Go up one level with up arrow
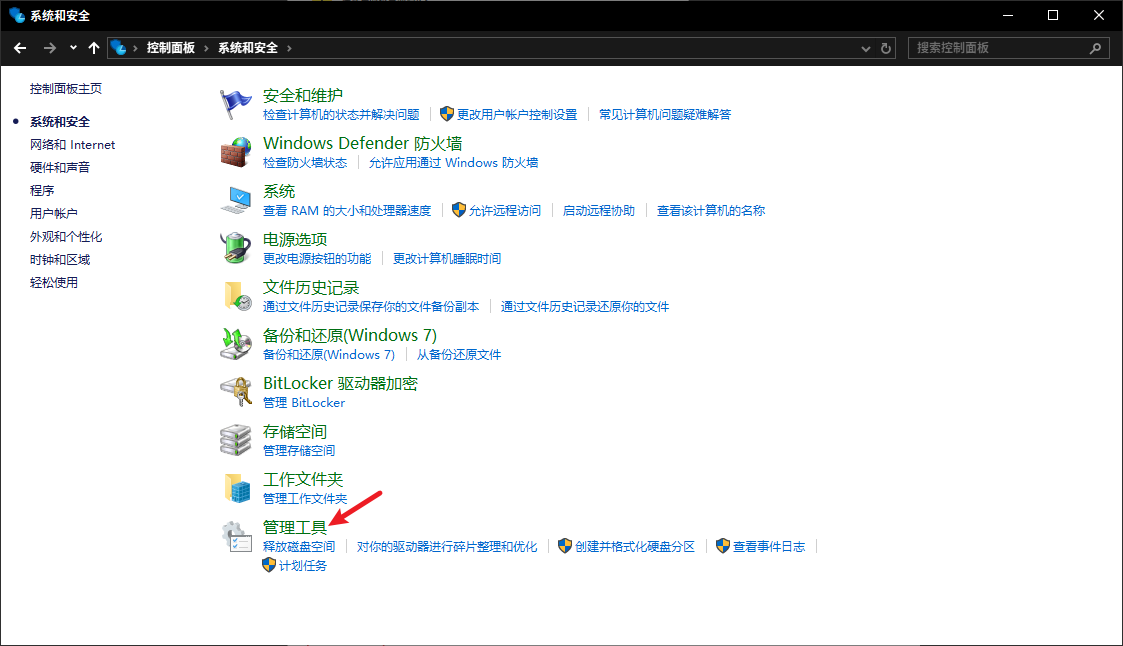The width and height of the screenshot is (1123, 646). pyautogui.click(x=94, y=48)
